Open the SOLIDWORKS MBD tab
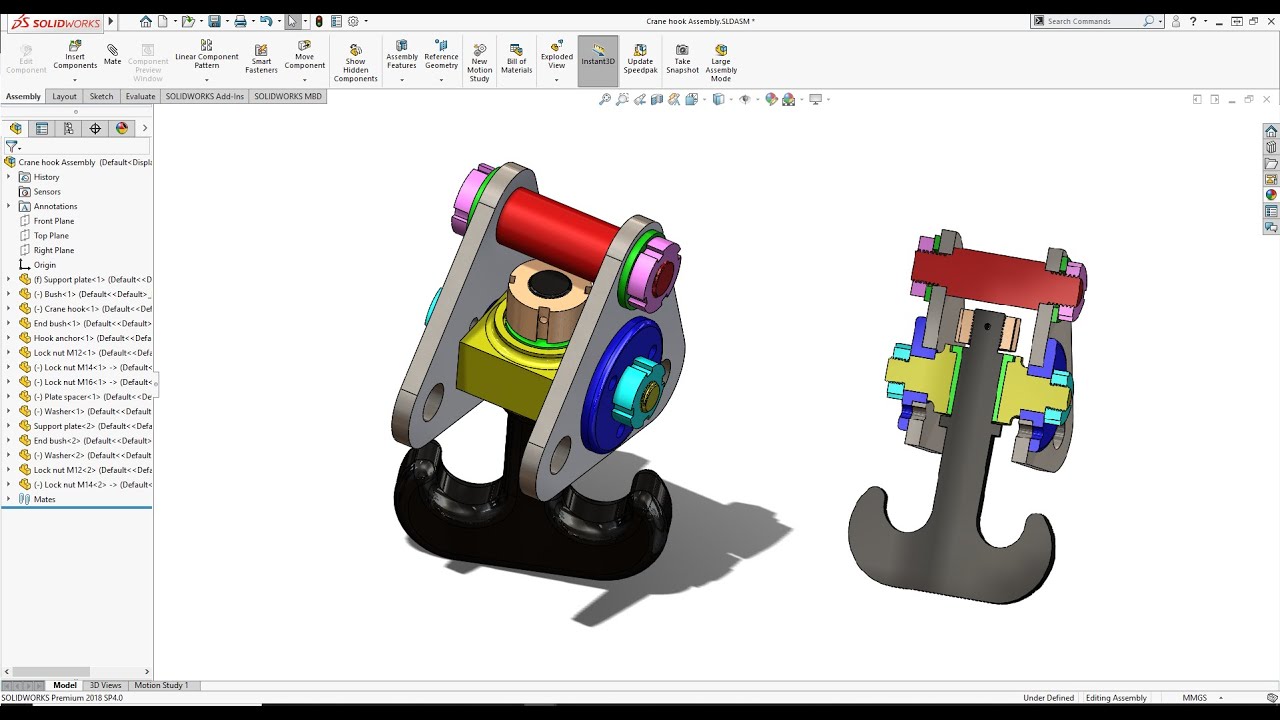The height and width of the screenshot is (720, 1280). [x=288, y=96]
